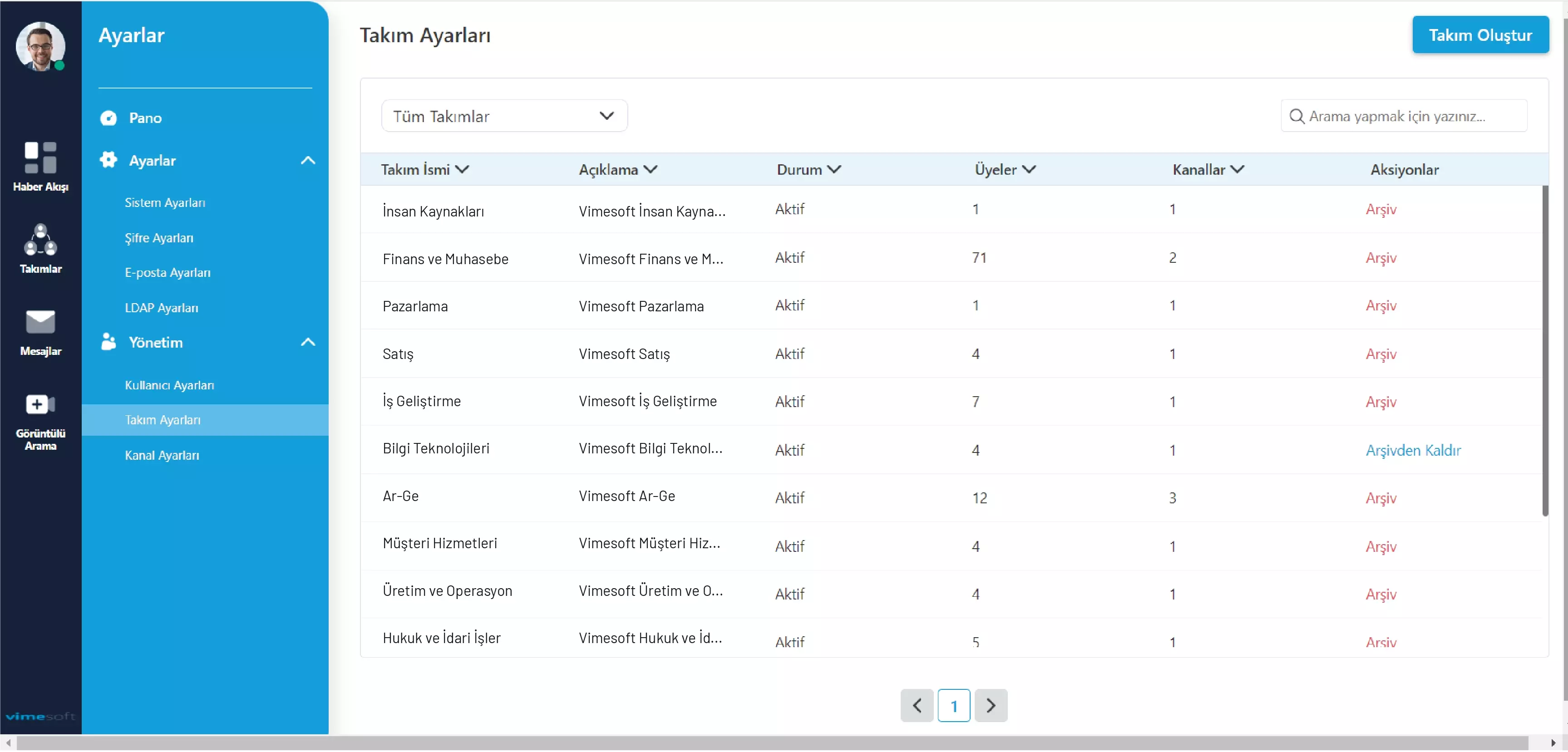This screenshot has height=752, width=1568.
Task: Open the Haber Akışı news feed icon
Action: pyautogui.click(x=40, y=158)
